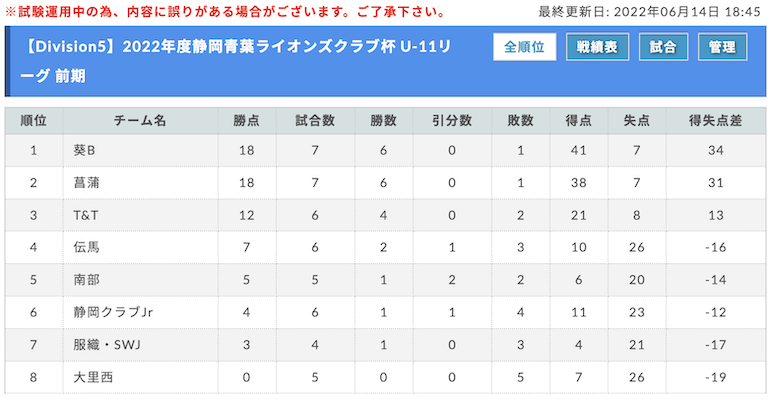The height and width of the screenshot is (402, 770).
Task: Click the 試合数 column header
Action: [315, 121]
